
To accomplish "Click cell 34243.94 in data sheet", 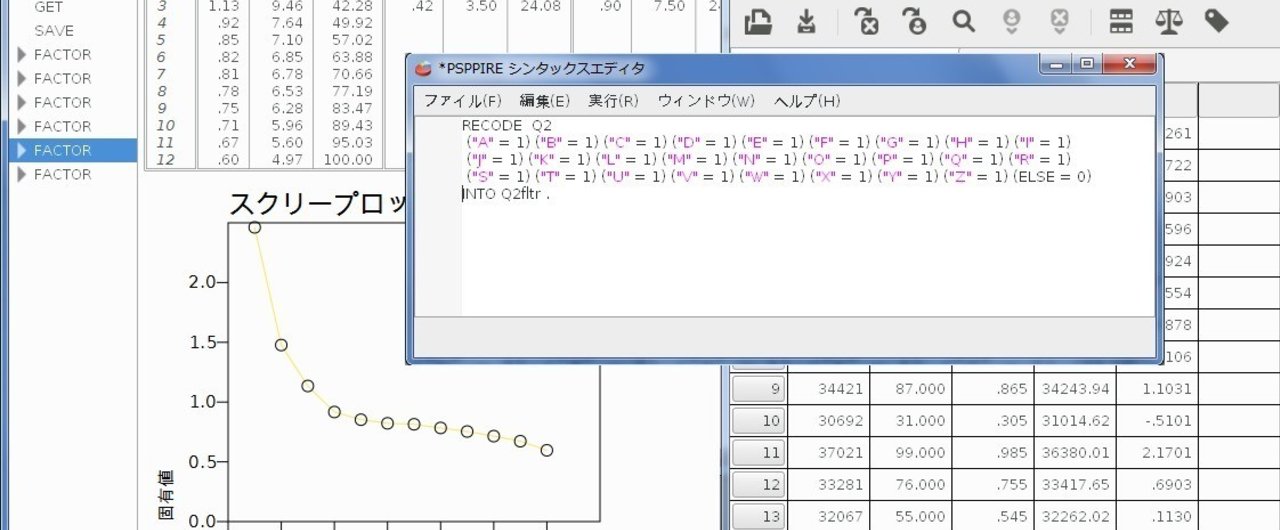I will [x=1075, y=388].
